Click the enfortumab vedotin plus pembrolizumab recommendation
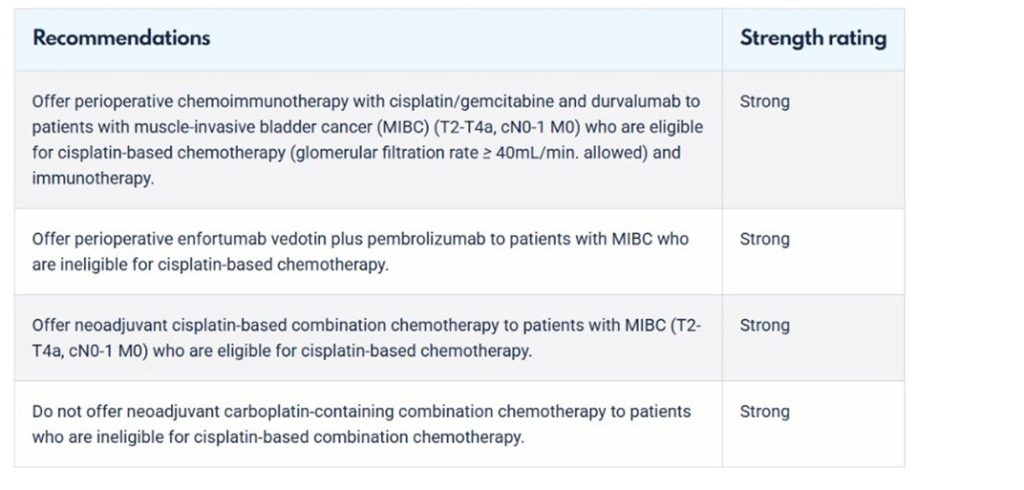1024x490 pixels. [x=360, y=252]
